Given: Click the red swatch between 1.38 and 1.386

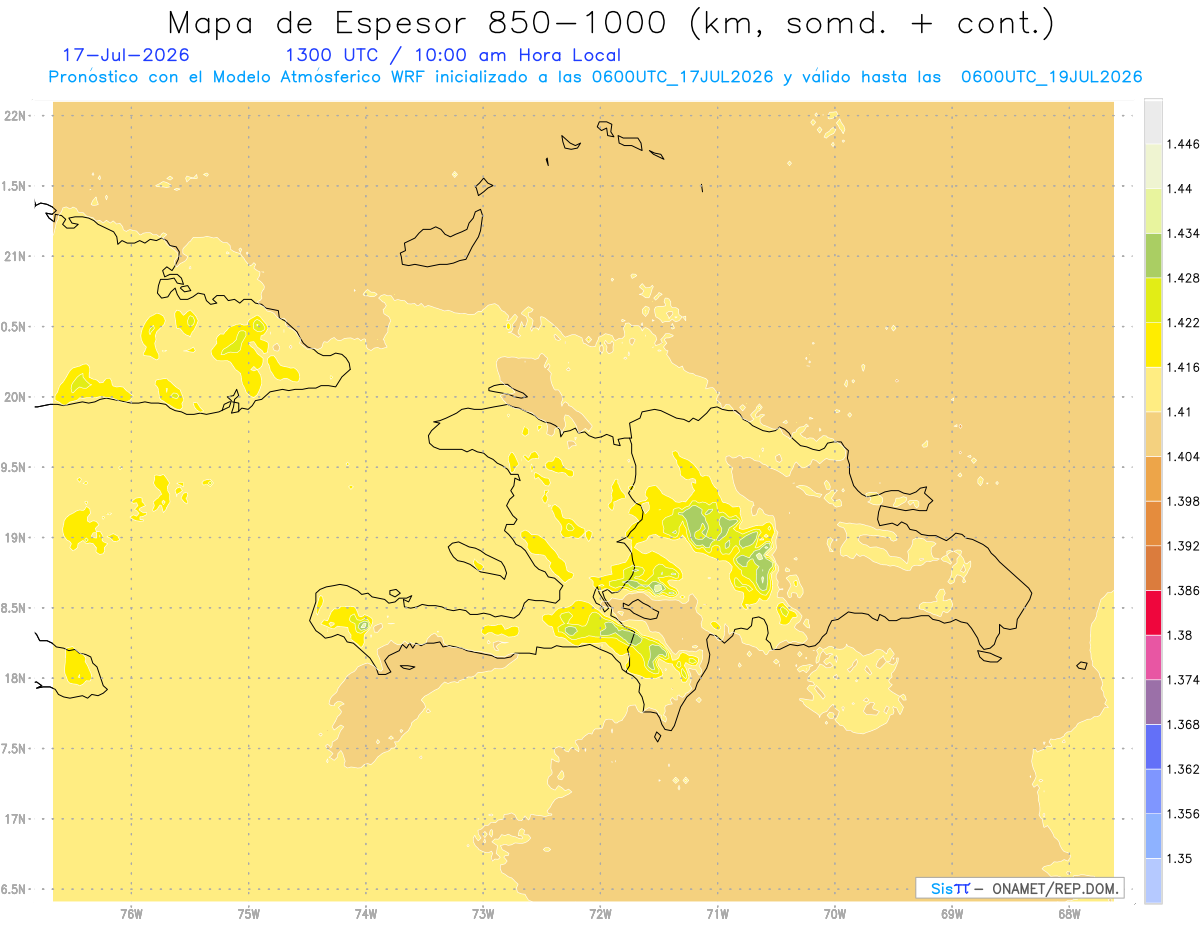Looking at the screenshot, I should pos(1153,612).
